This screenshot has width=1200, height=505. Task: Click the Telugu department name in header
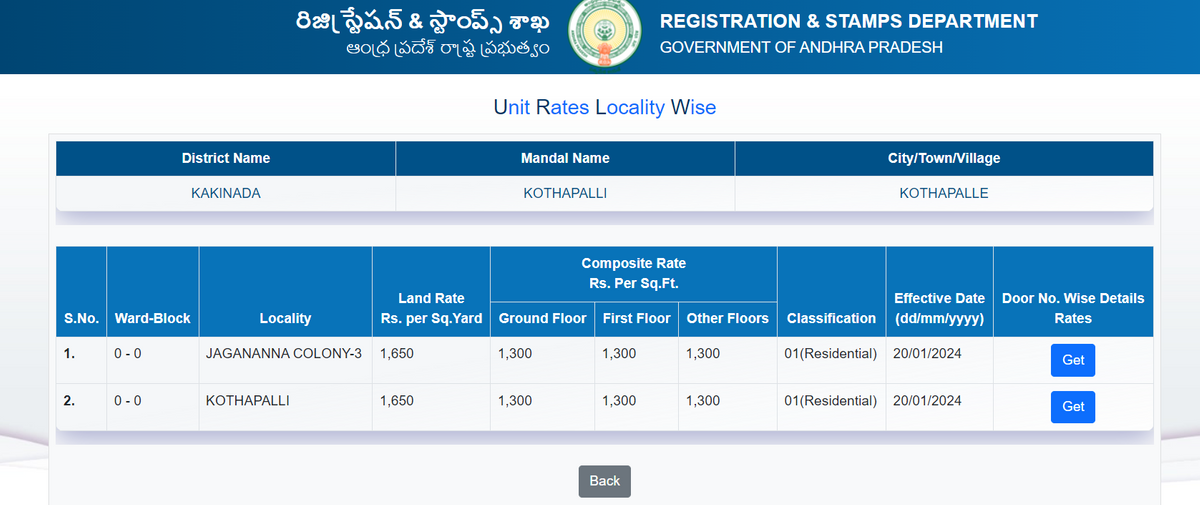click(422, 22)
